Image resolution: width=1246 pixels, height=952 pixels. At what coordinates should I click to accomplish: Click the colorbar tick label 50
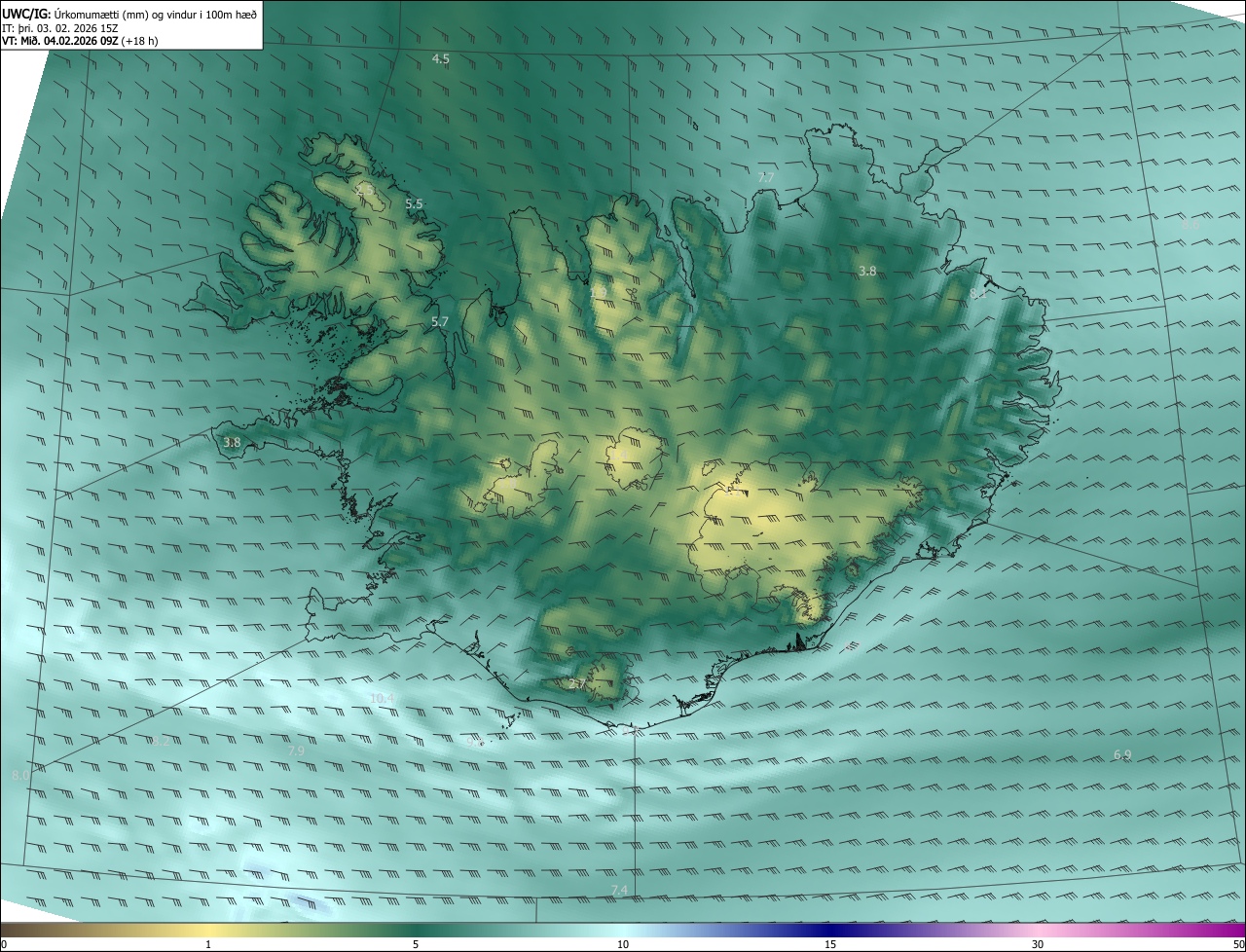pyautogui.click(x=1238, y=944)
